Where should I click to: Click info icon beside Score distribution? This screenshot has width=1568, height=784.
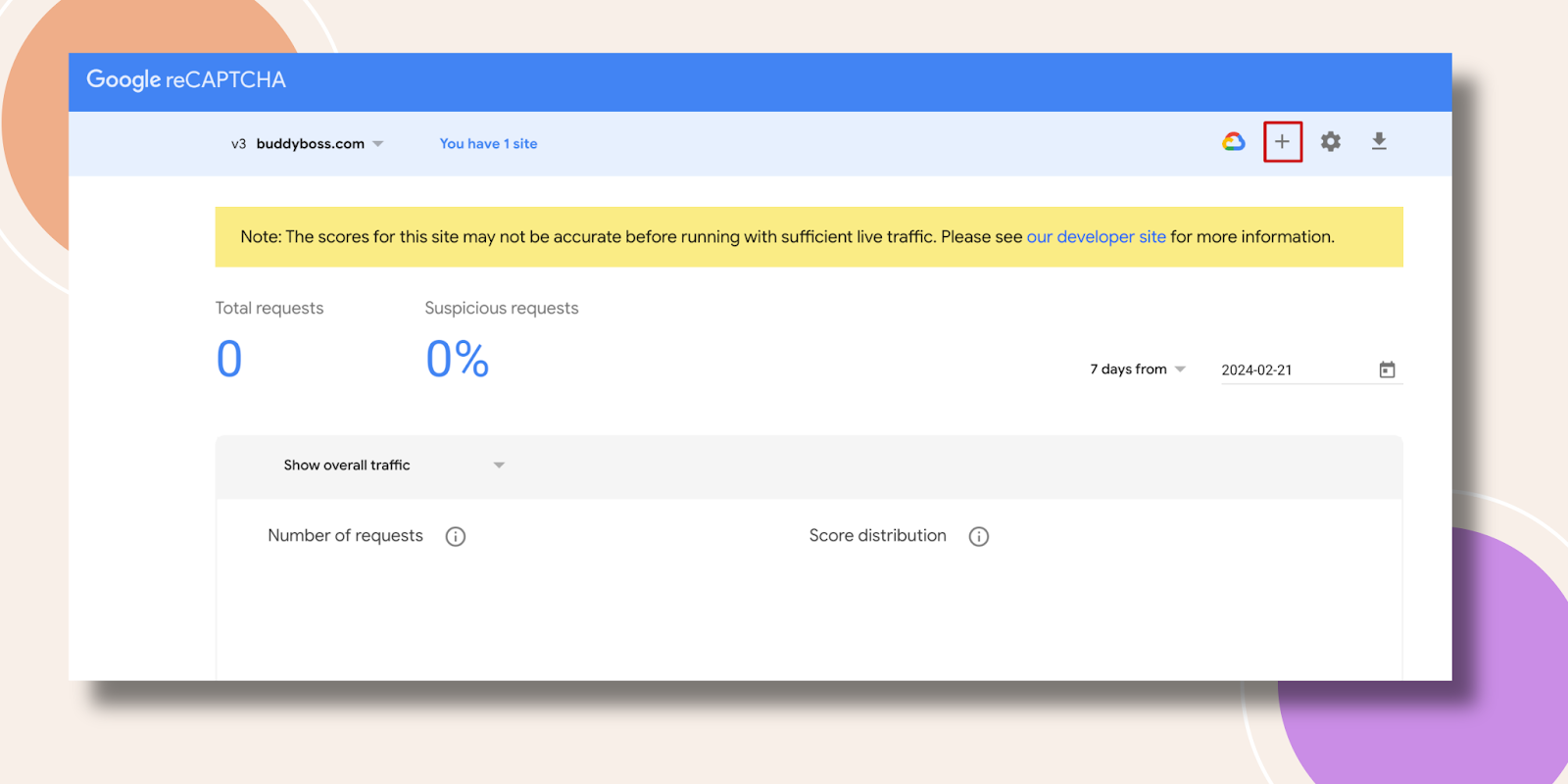coord(979,536)
